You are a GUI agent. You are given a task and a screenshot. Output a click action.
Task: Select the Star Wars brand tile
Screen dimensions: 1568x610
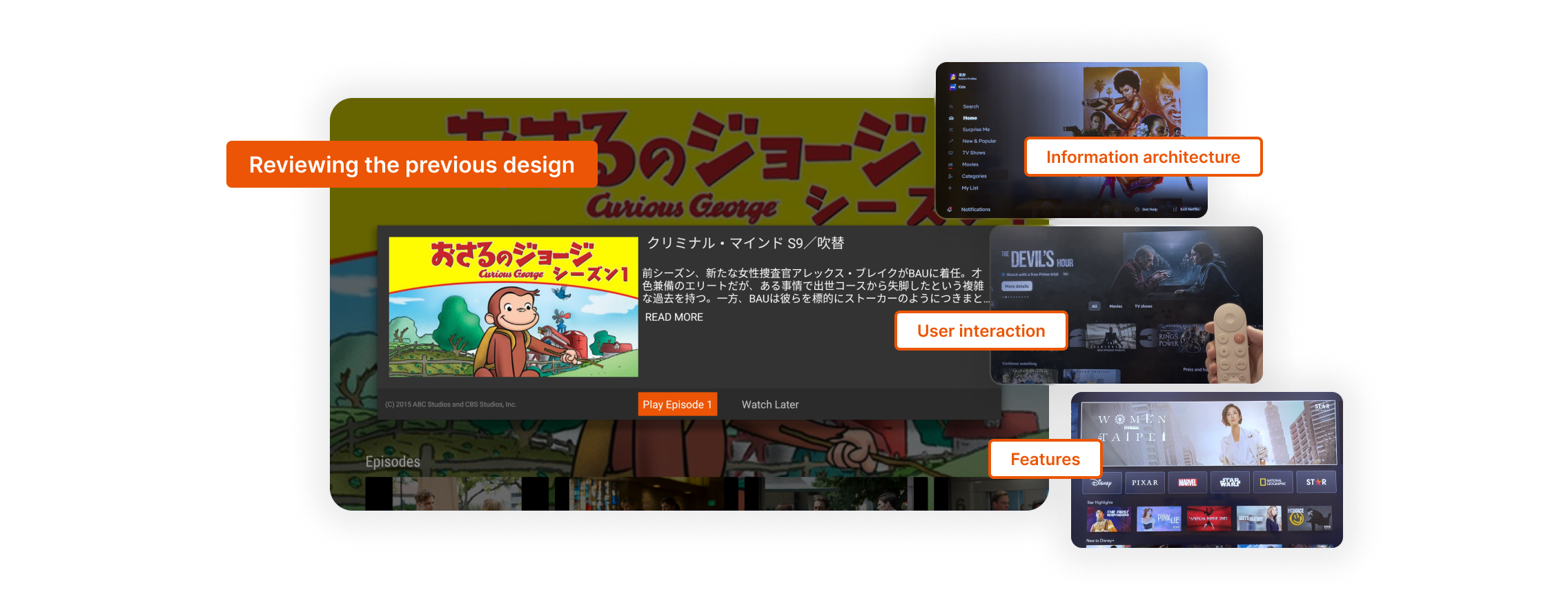click(x=1230, y=482)
